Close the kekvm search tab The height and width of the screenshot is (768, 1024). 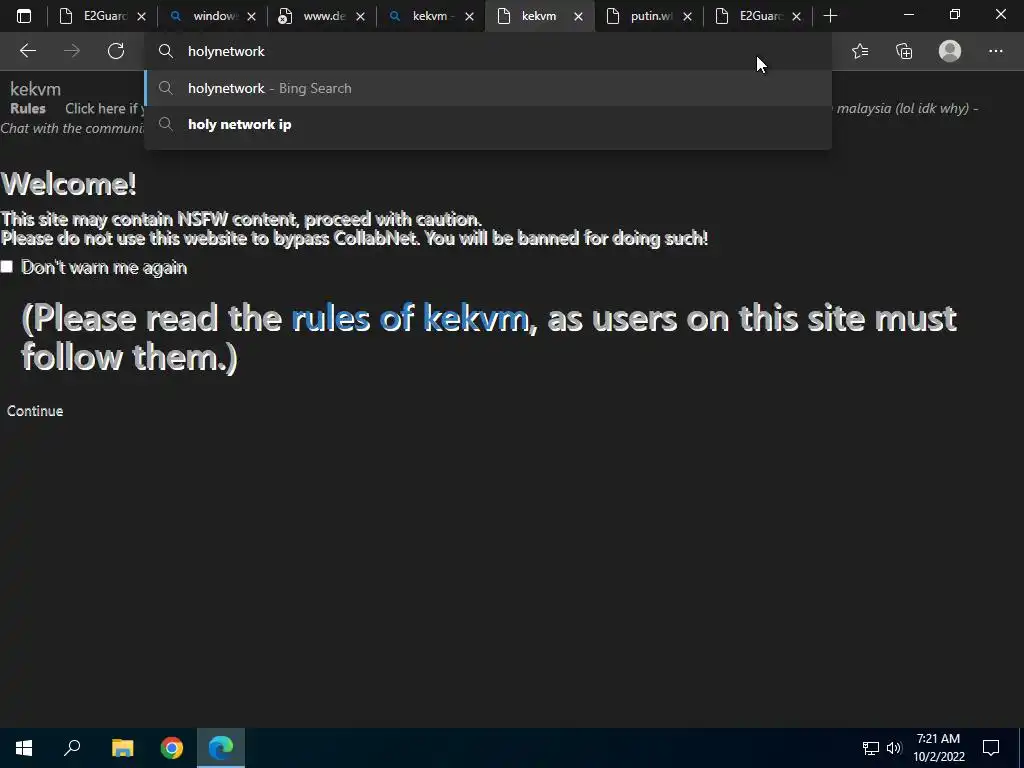point(469,17)
